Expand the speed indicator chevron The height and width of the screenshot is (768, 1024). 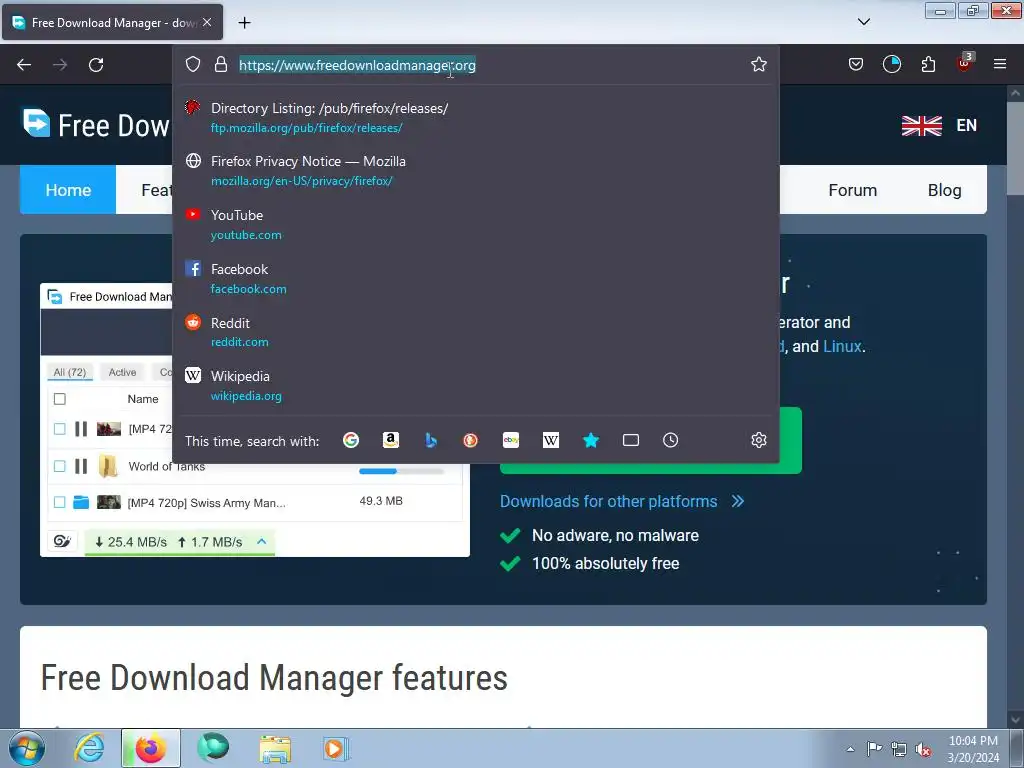click(261, 541)
